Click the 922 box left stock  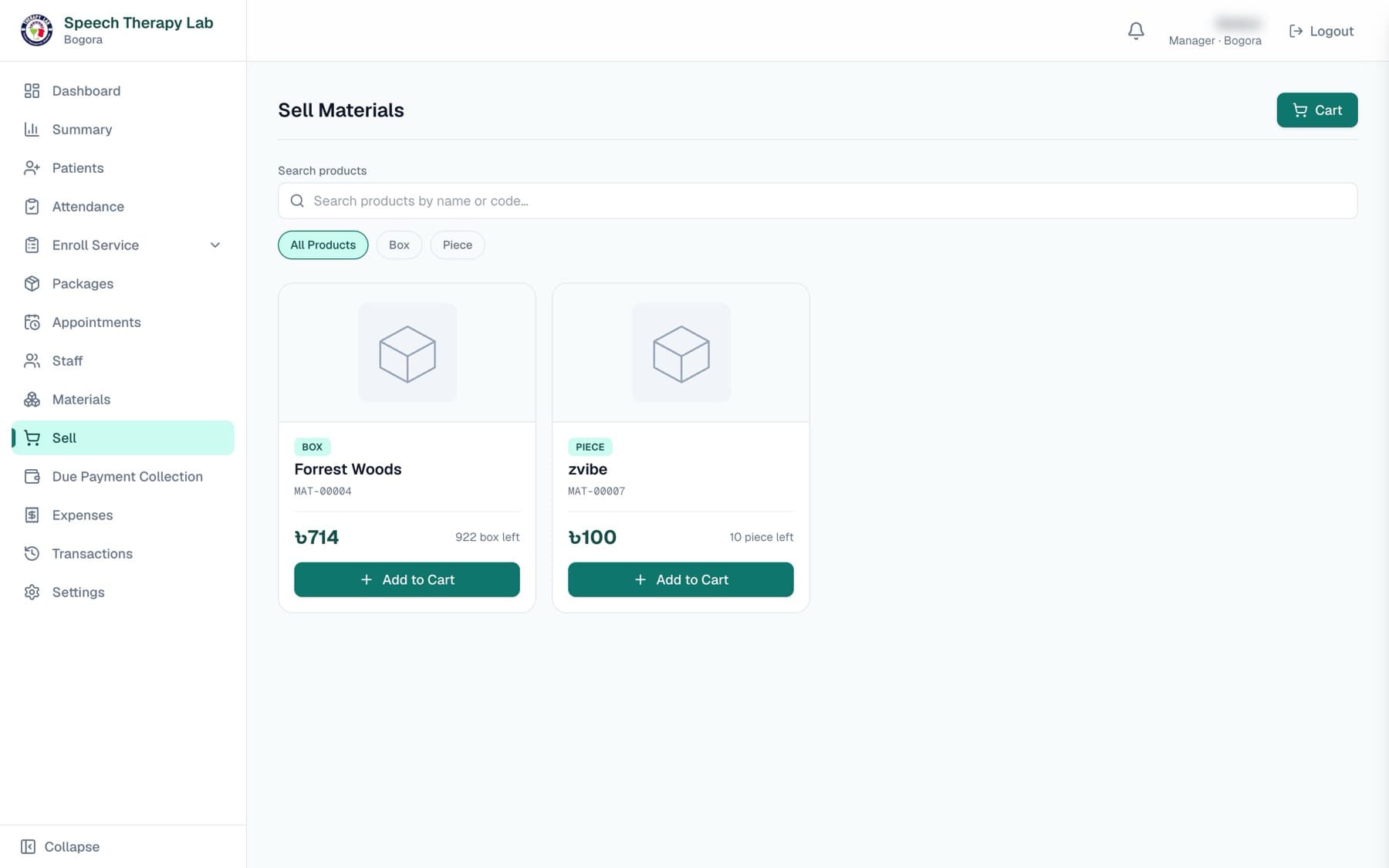pyautogui.click(x=487, y=537)
